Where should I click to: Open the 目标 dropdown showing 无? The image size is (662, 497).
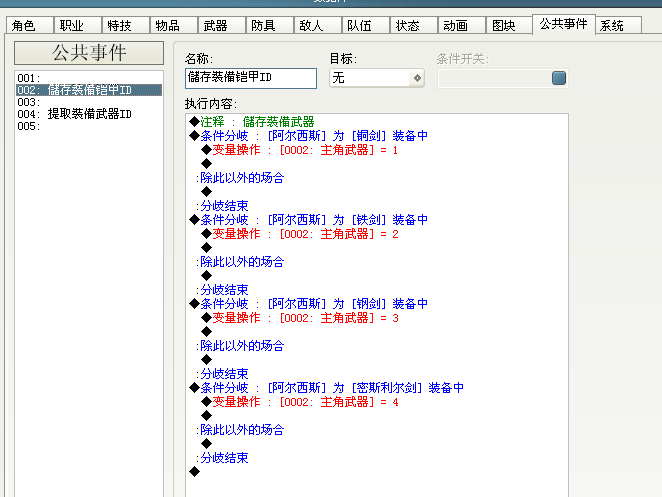377,78
